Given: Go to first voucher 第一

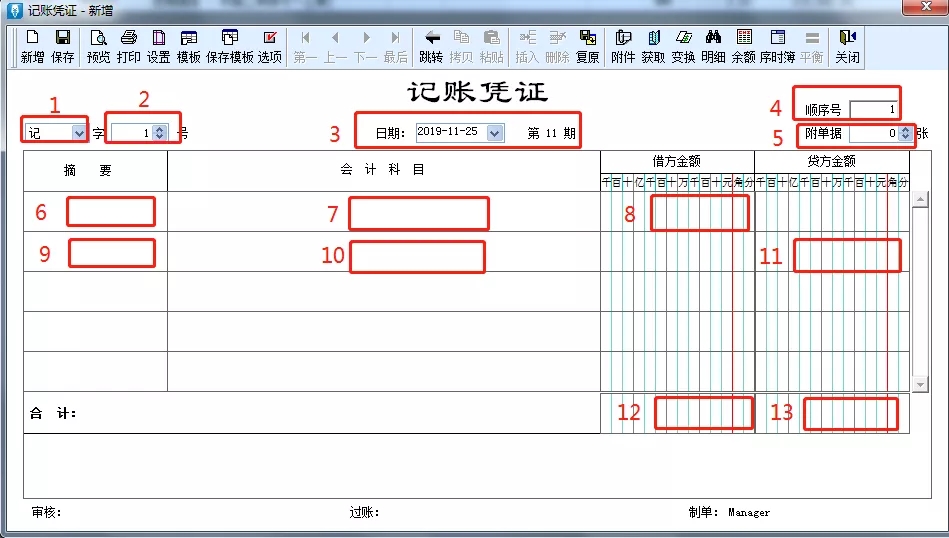Looking at the screenshot, I should pos(305,47).
